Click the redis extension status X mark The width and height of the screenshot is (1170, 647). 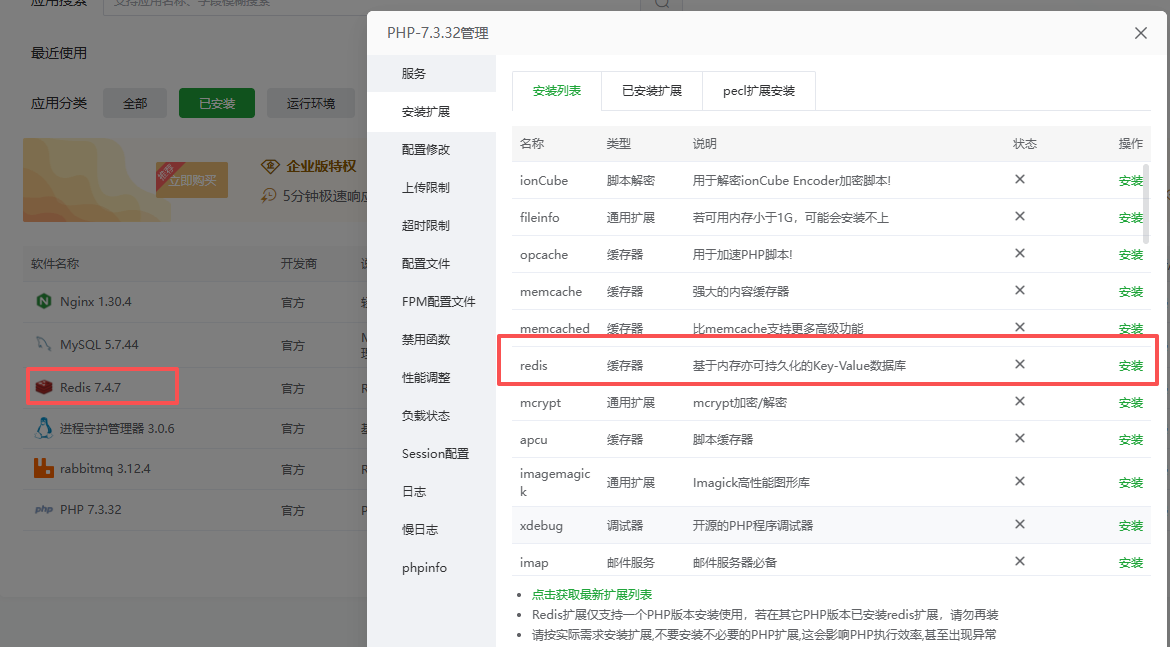1019,364
